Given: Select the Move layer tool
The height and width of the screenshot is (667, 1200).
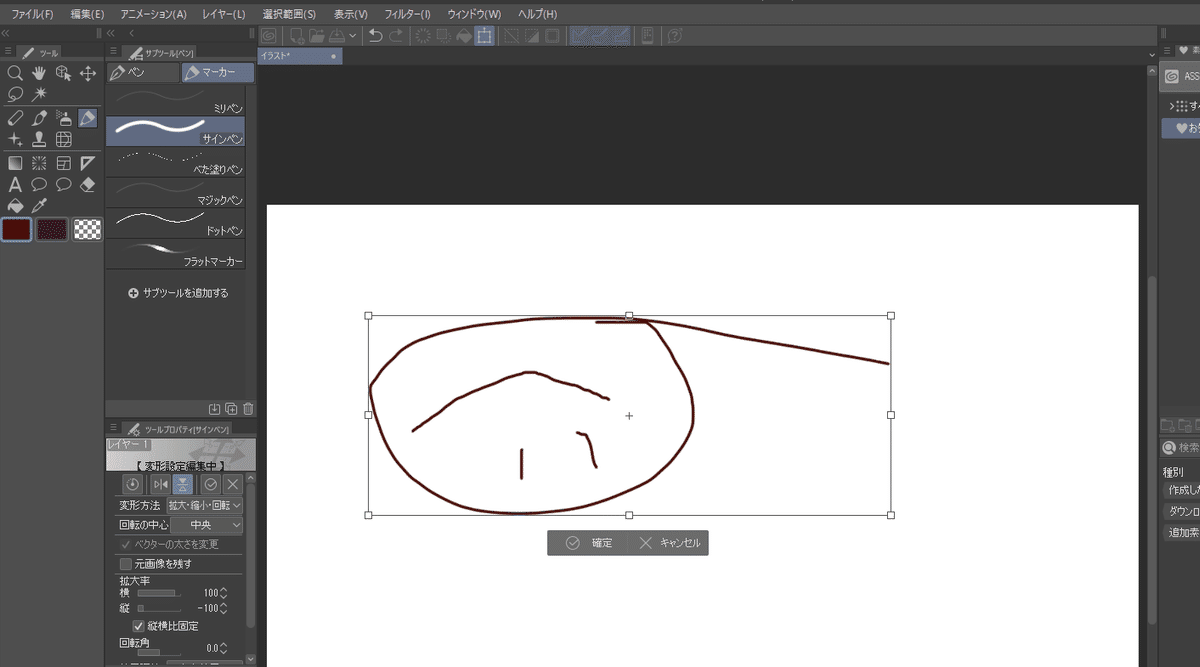Looking at the screenshot, I should [x=88, y=72].
